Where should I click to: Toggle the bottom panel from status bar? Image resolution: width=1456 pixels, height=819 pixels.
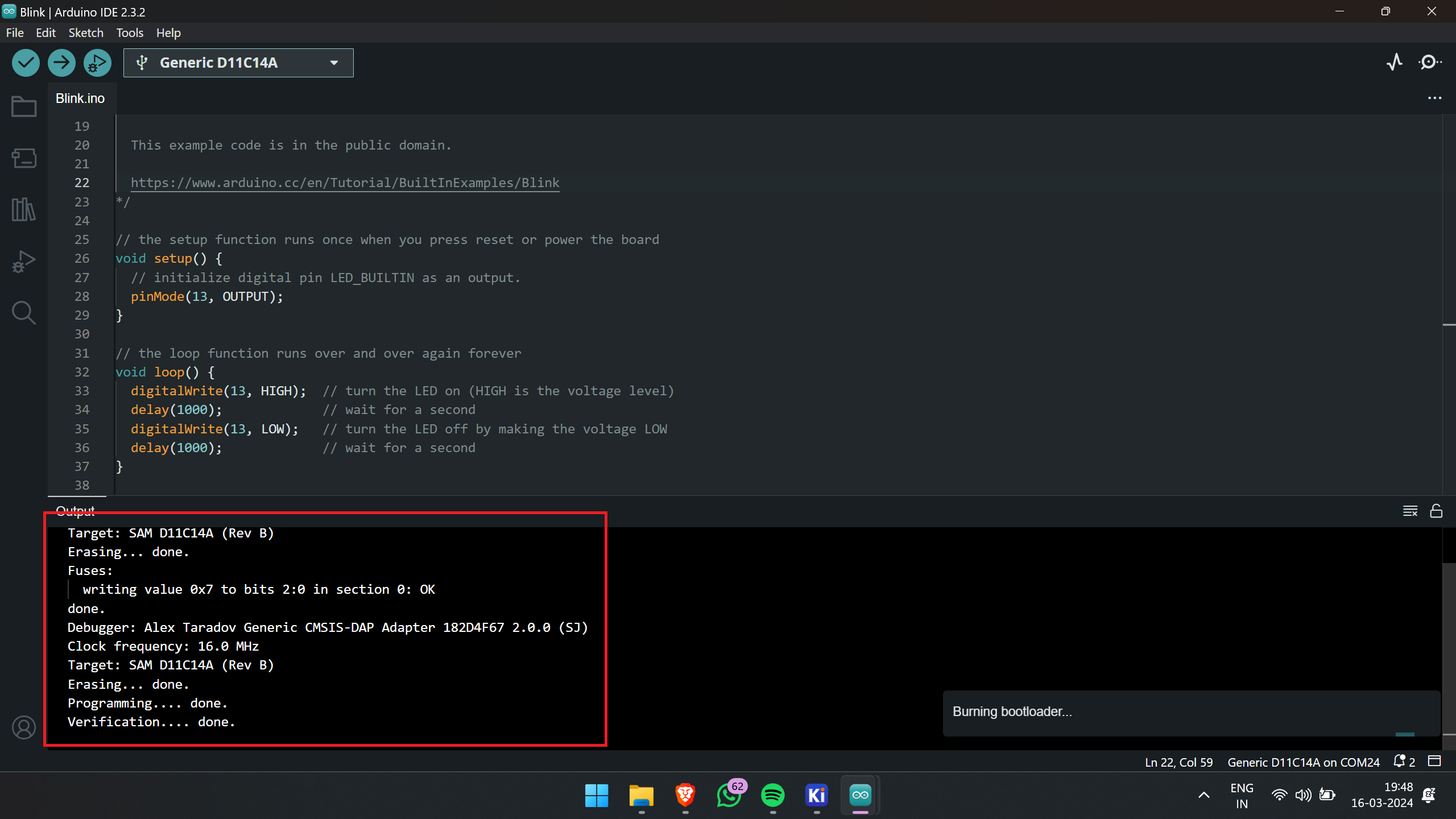click(1434, 761)
